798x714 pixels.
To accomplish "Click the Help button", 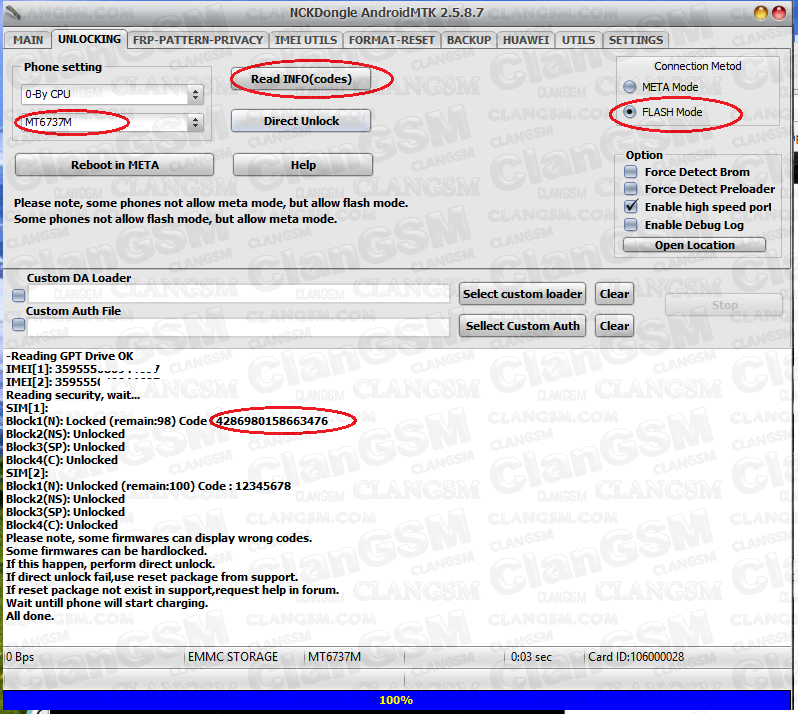I will pyautogui.click(x=303, y=165).
